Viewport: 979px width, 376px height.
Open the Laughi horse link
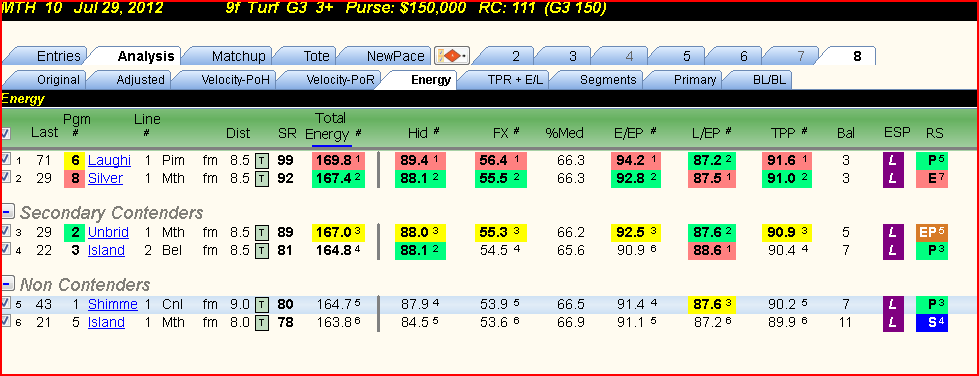(109, 161)
